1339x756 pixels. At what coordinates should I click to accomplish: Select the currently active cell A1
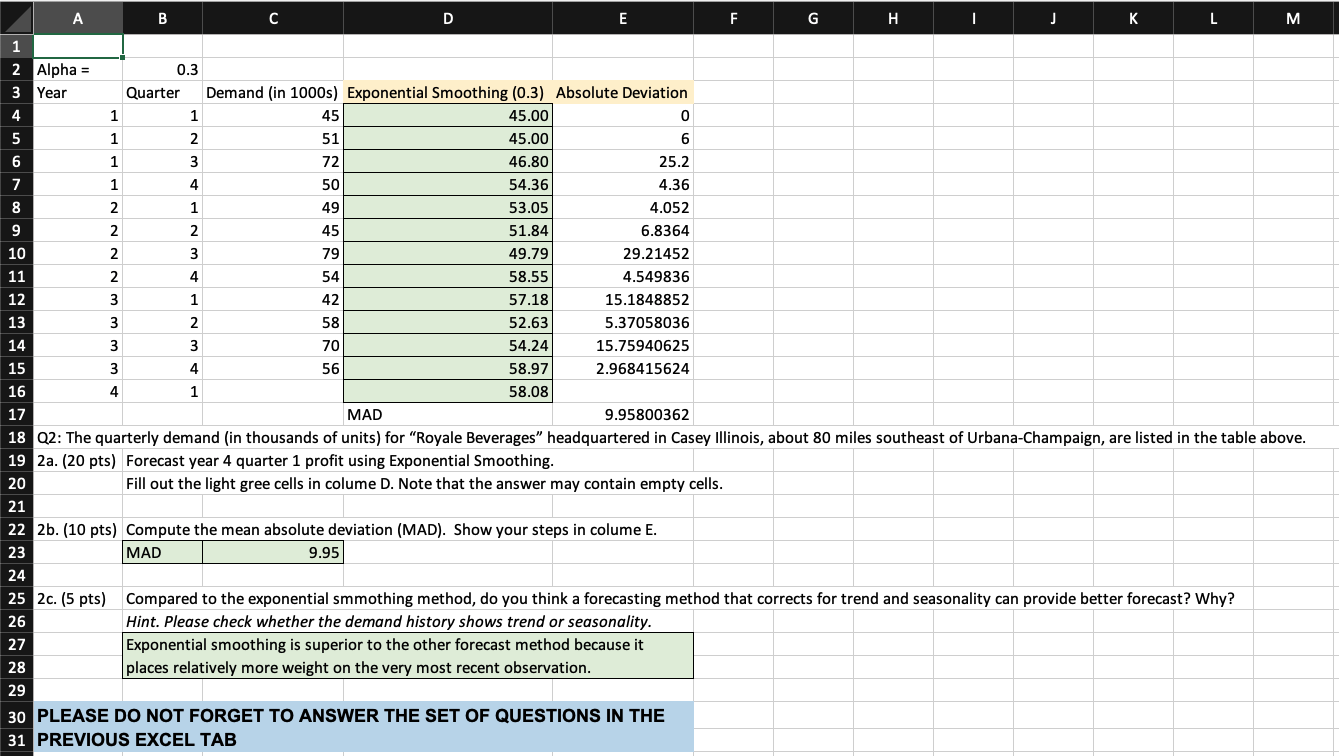pos(77,45)
